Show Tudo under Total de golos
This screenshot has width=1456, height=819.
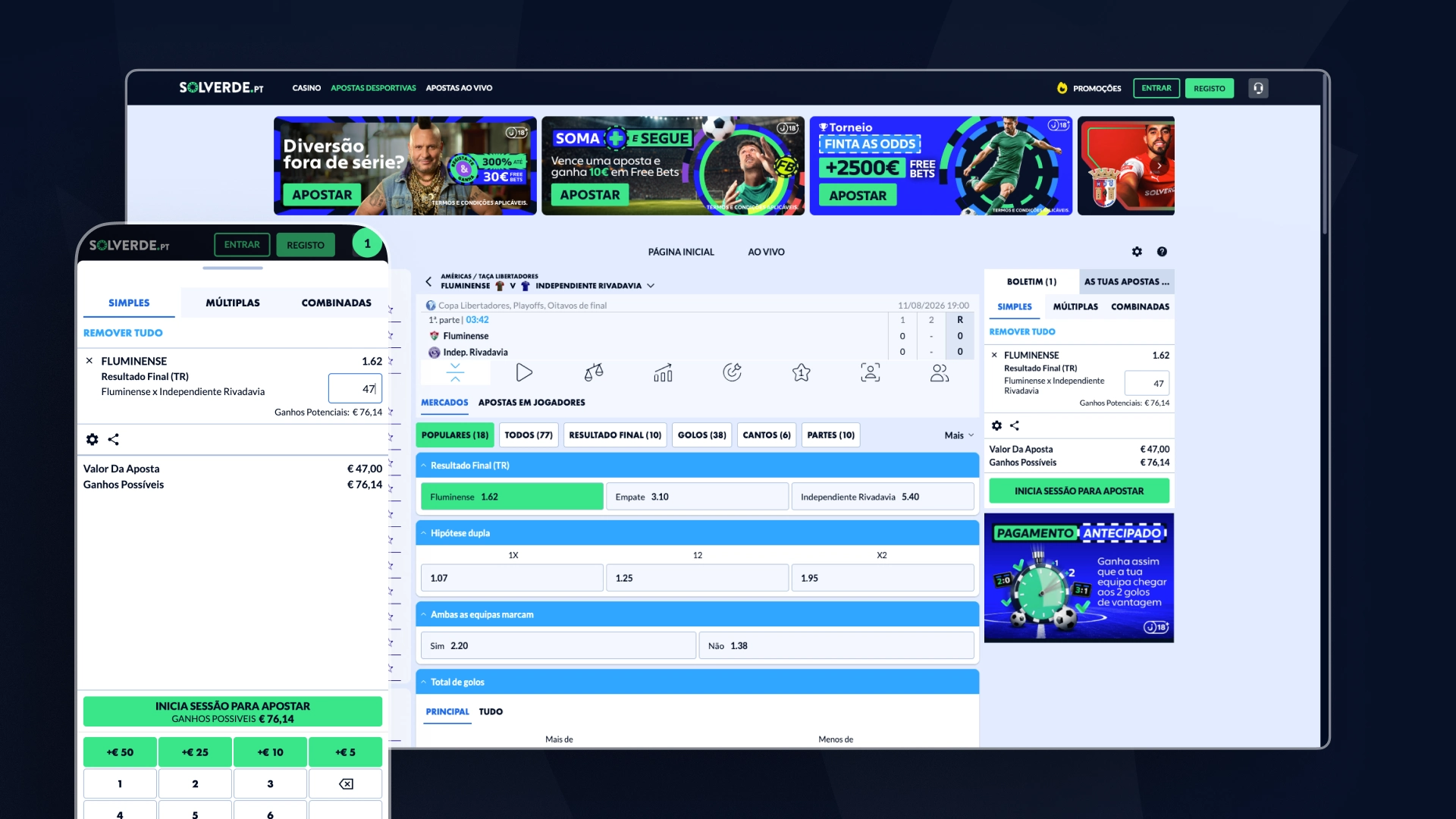pyautogui.click(x=491, y=712)
